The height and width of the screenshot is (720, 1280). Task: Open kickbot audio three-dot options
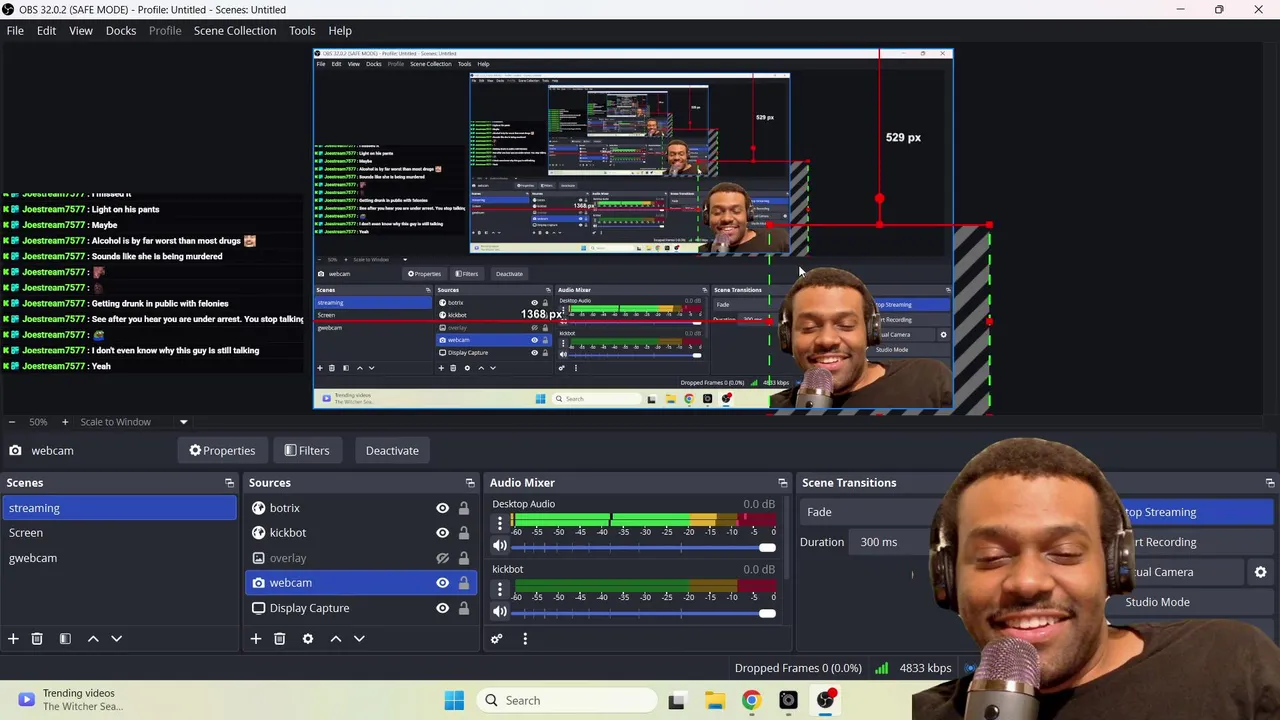[x=500, y=589]
